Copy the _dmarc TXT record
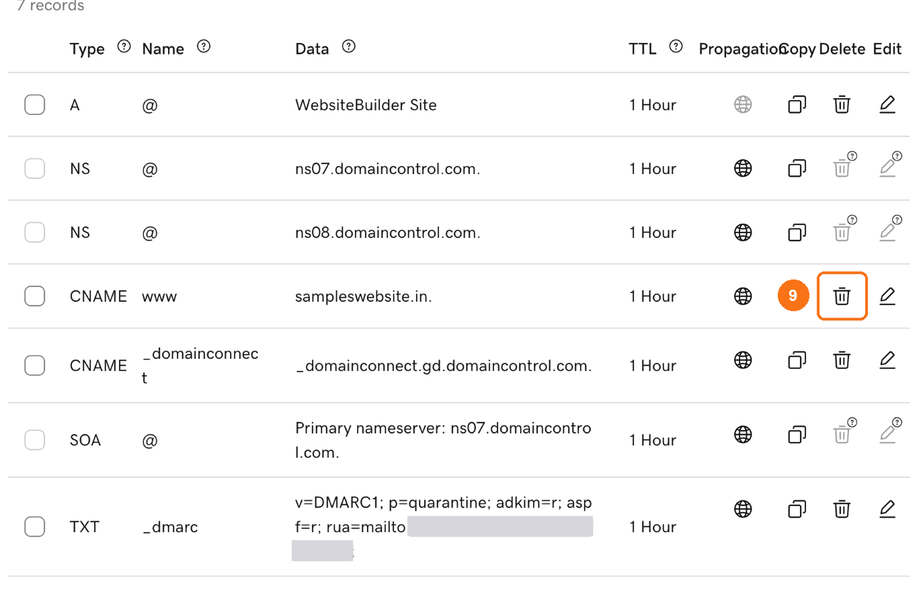This screenshot has width=919, height=594. click(x=797, y=508)
